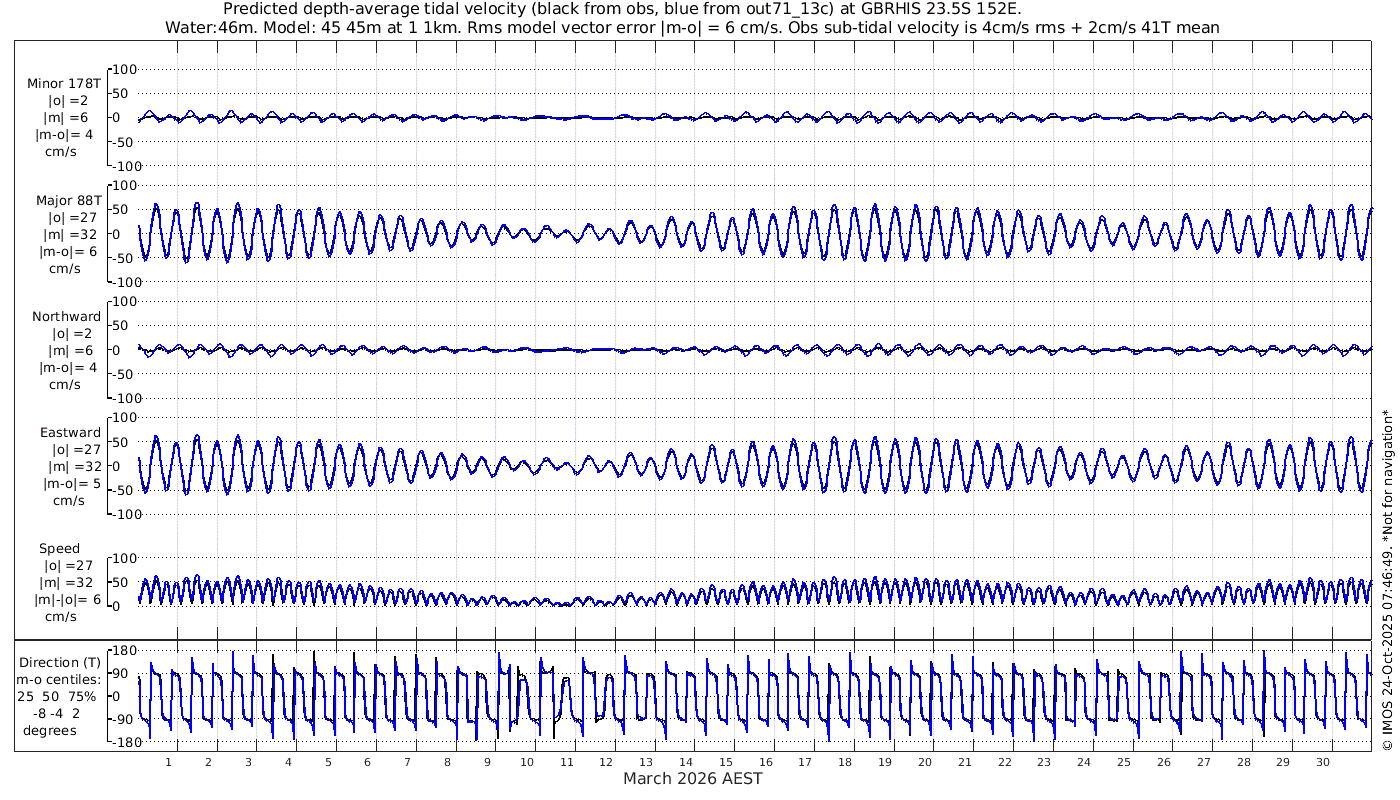
Task: Click the subtitle line starting "Water:46m"
Action: point(692,27)
